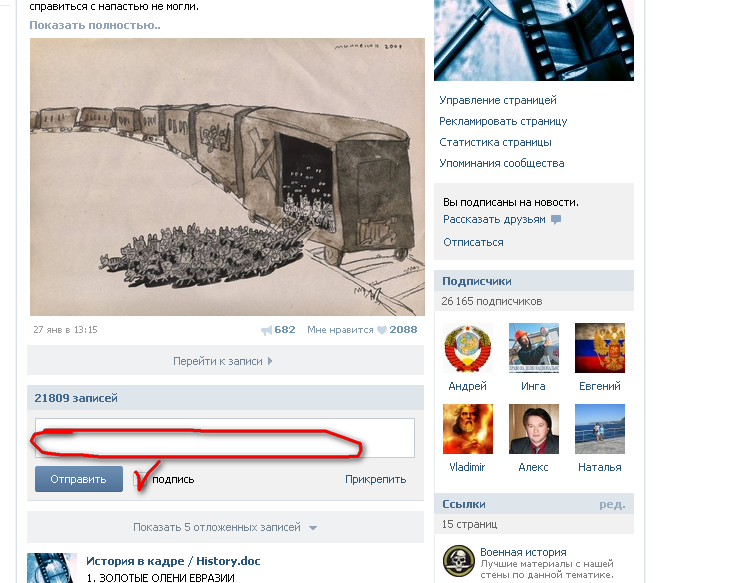Open Статистика страницы
The height and width of the screenshot is (583, 745).
coord(495,142)
